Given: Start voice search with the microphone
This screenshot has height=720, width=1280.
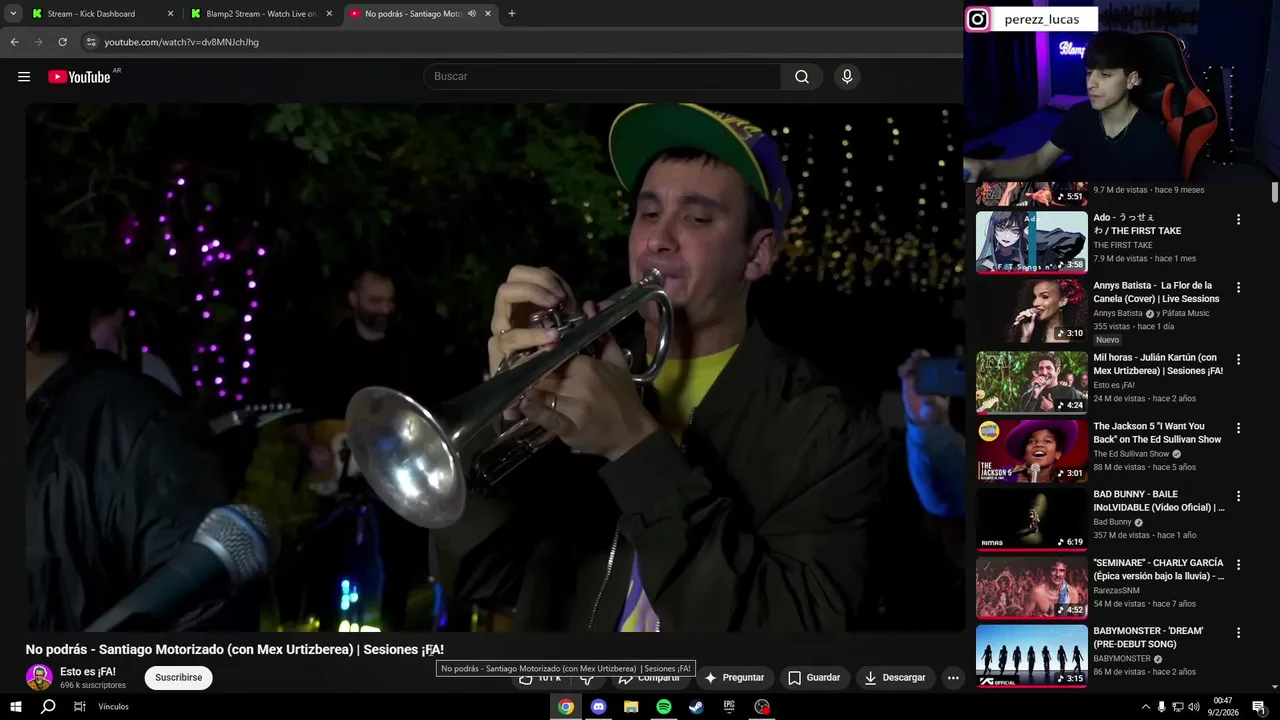Looking at the screenshot, I should [x=847, y=77].
